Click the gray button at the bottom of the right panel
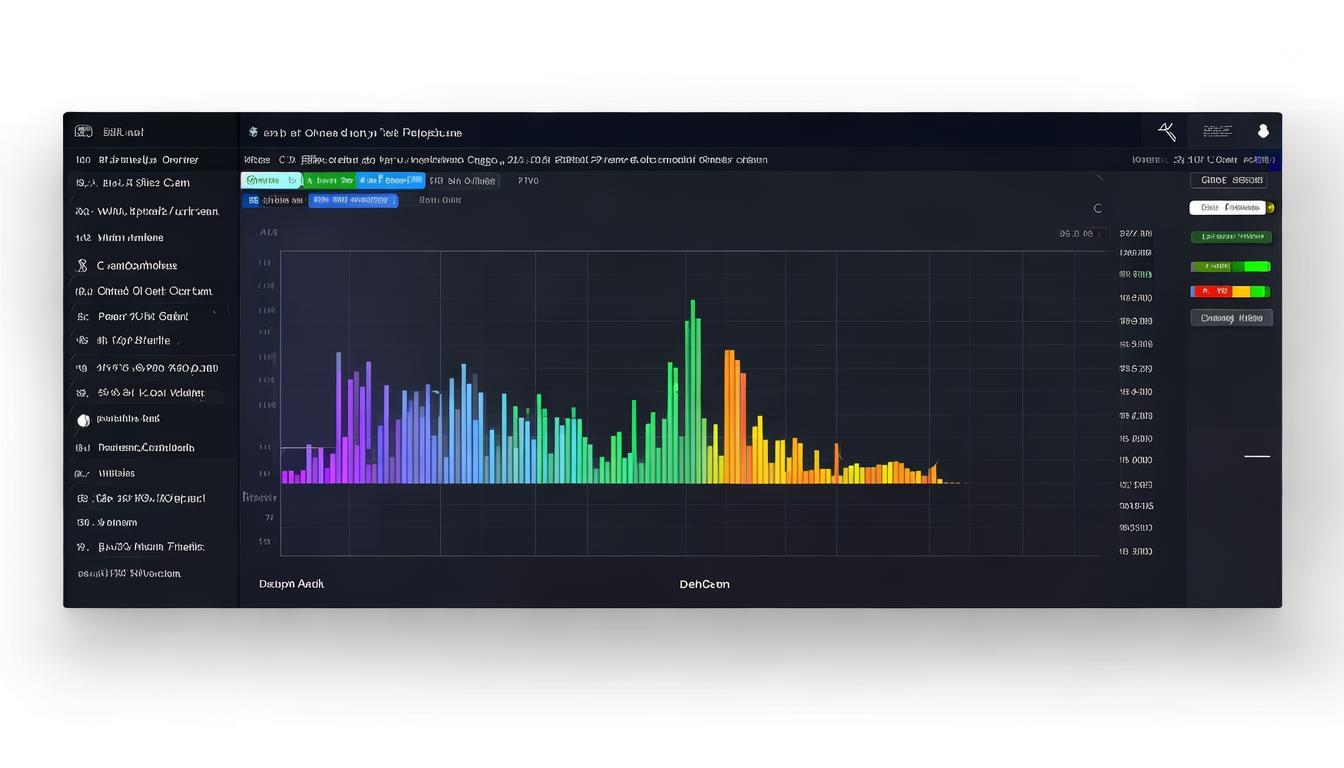 1231,318
